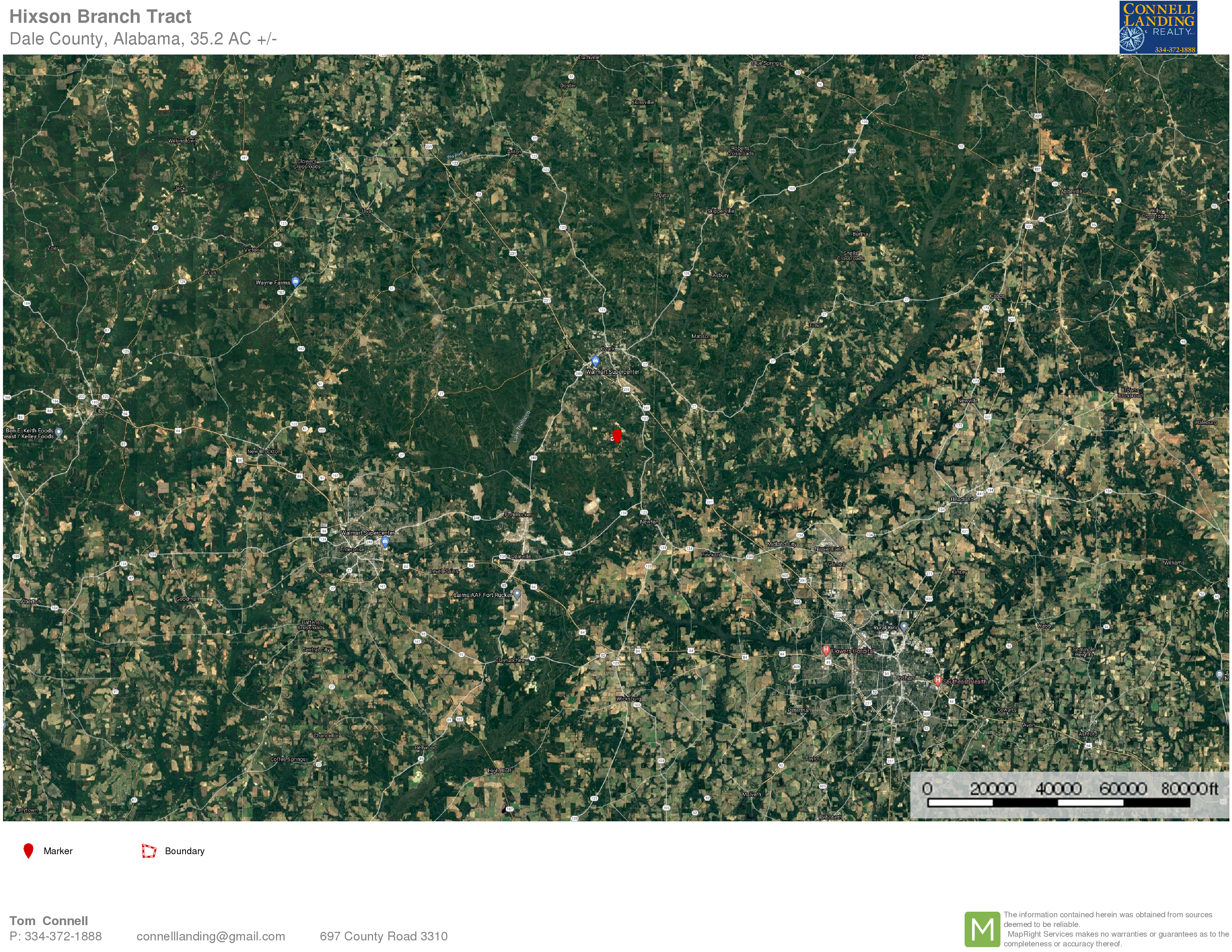Click the Rural King location pin

(904, 626)
